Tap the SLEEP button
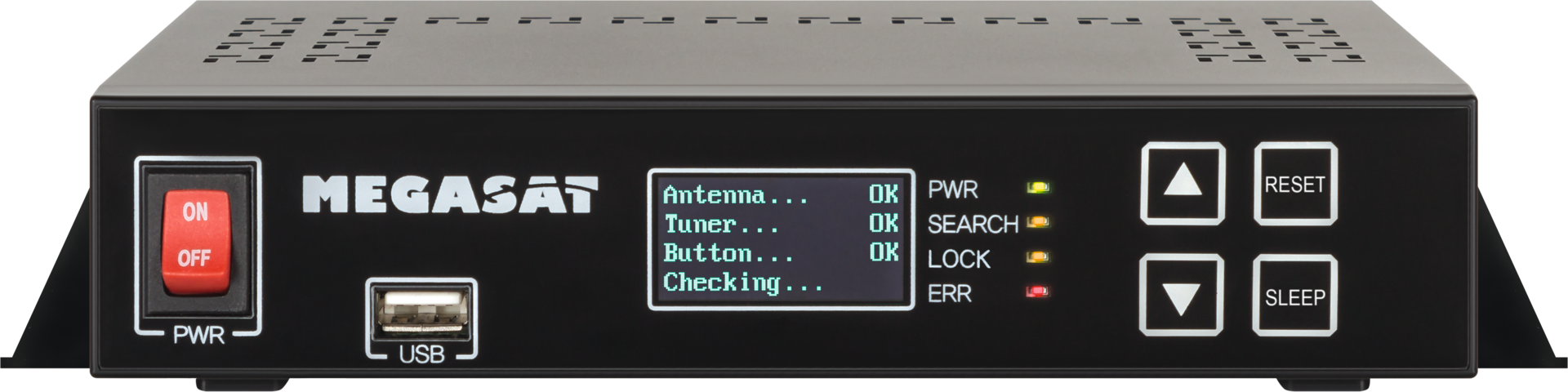1568x392 pixels. (x=1295, y=296)
